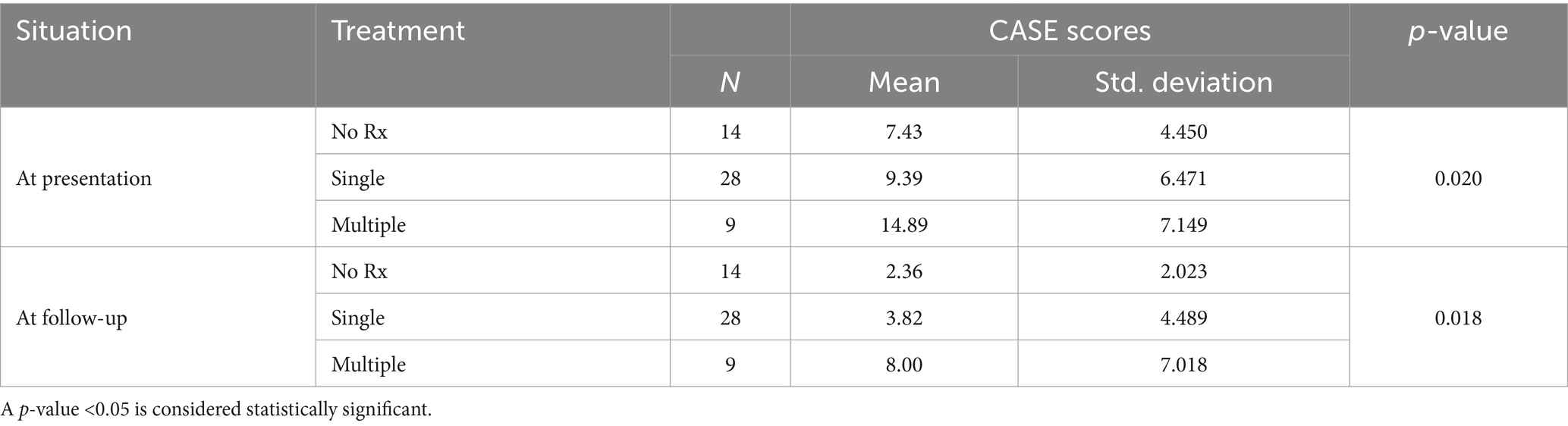Click the p-value column header
The width and height of the screenshot is (1568, 426).
[x=1458, y=32]
